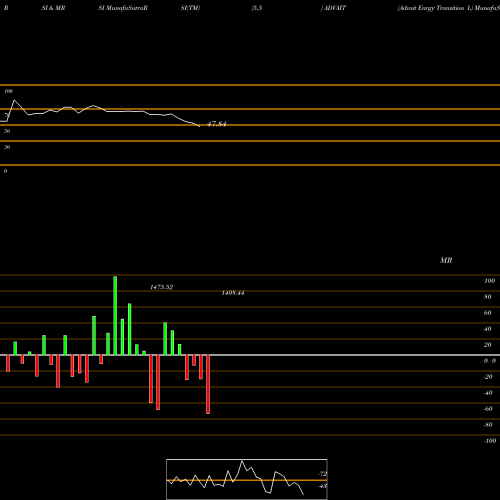Click the 'SI(TM)' header text
This screenshot has height=500, width=500.
[x=190, y=8]
